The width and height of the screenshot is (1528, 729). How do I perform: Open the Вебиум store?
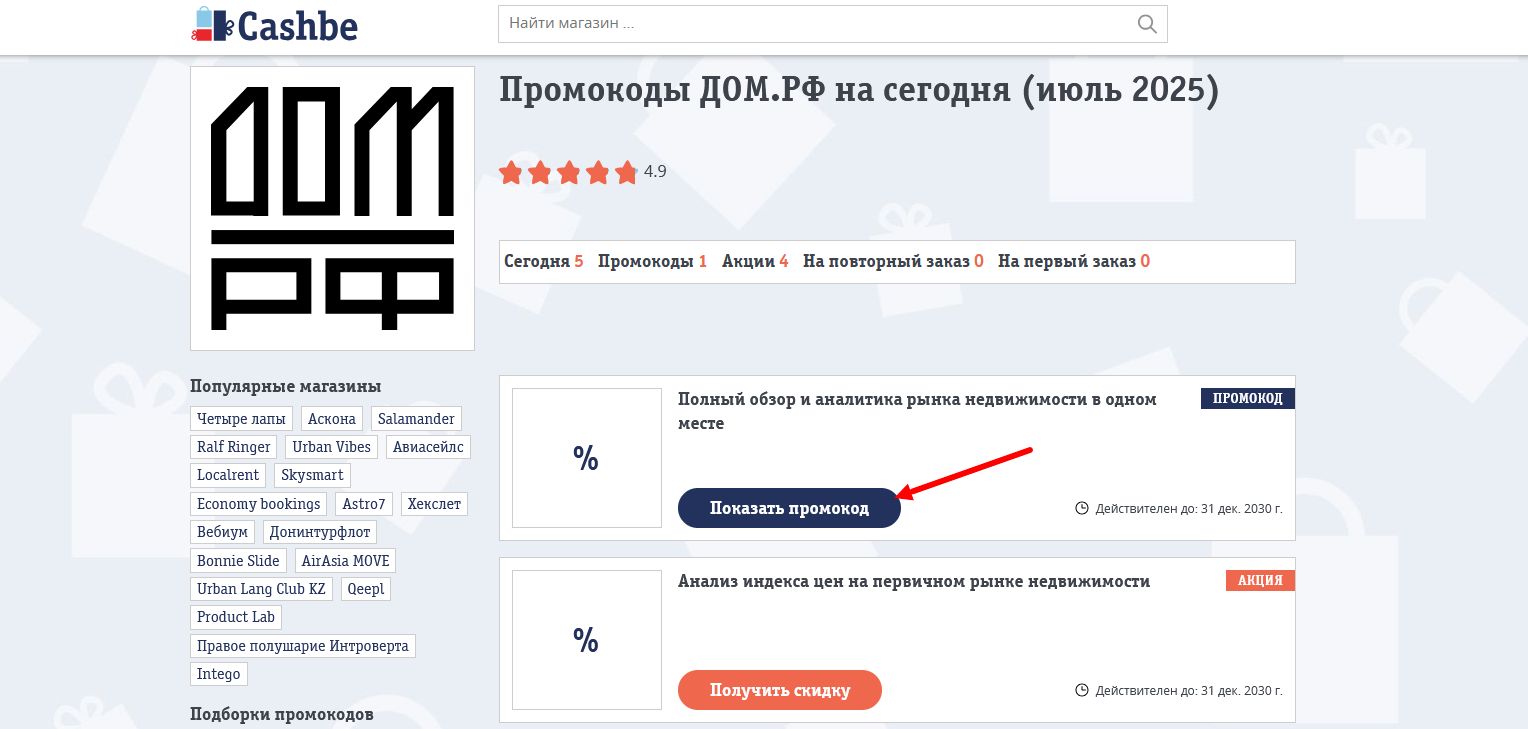click(x=223, y=532)
